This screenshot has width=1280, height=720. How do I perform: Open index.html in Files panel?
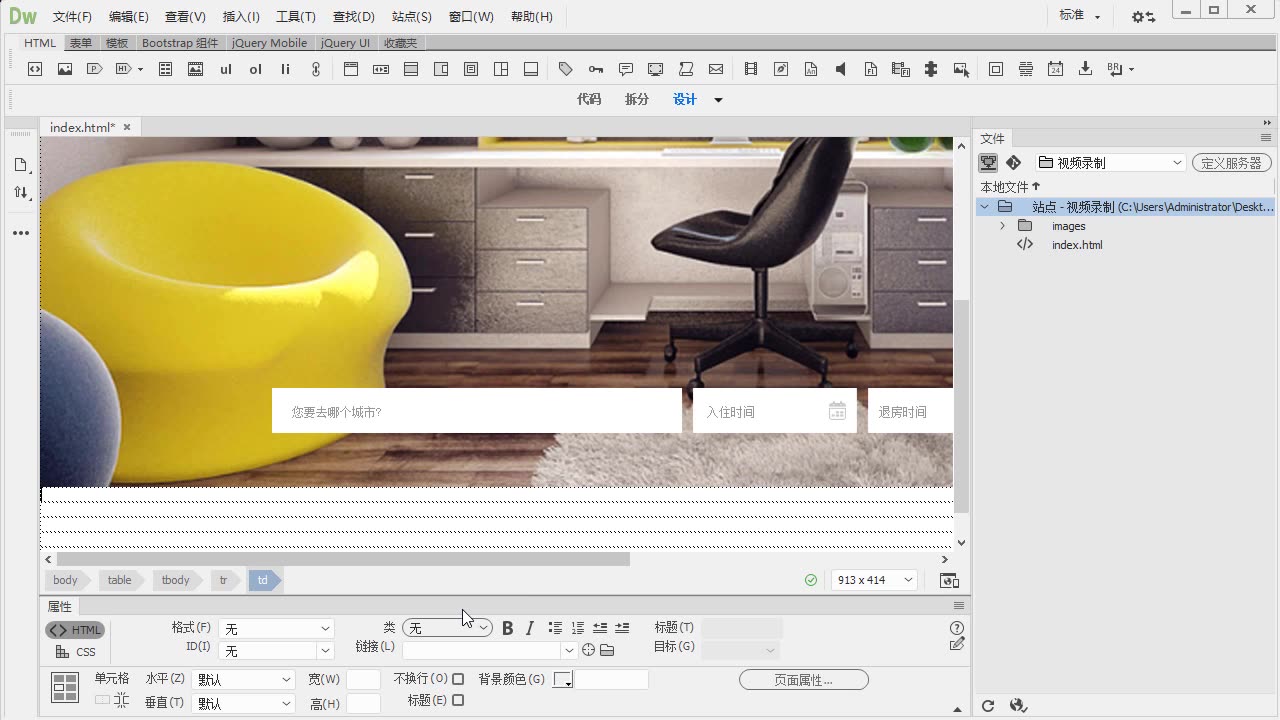(1077, 245)
